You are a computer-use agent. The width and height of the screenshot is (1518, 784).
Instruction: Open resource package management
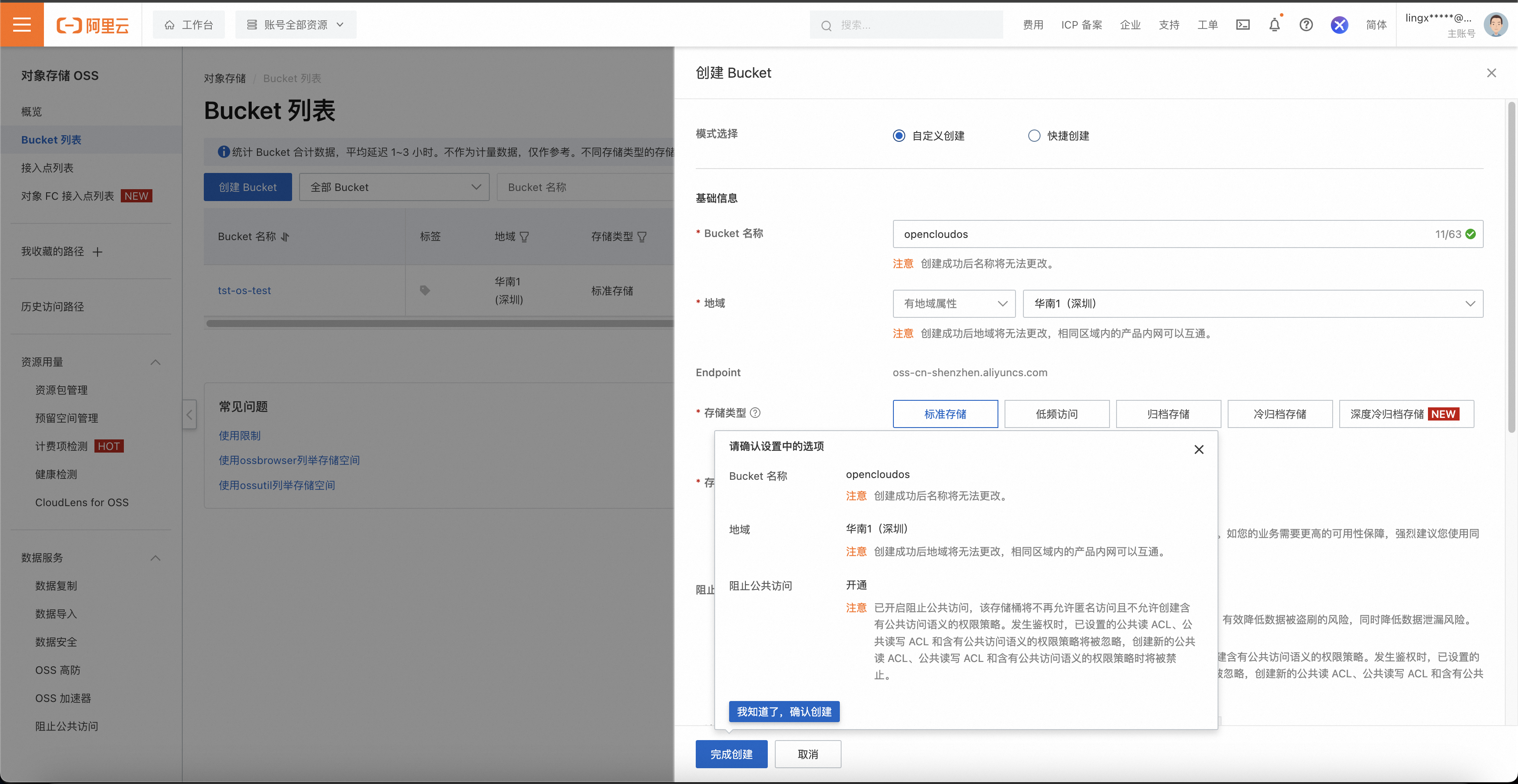(x=61, y=390)
